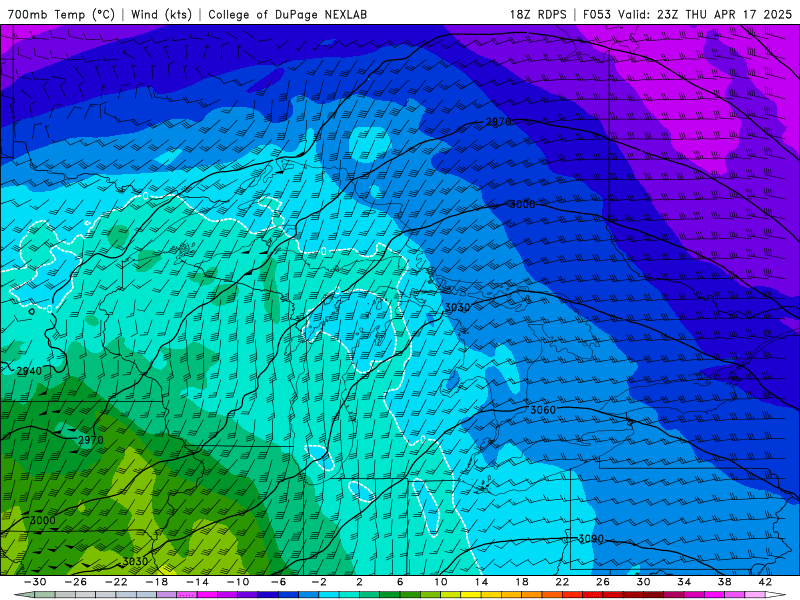800x600 pixels.
Task: Click the 3000 contour label over blue shading
Action: pos(522,204)
